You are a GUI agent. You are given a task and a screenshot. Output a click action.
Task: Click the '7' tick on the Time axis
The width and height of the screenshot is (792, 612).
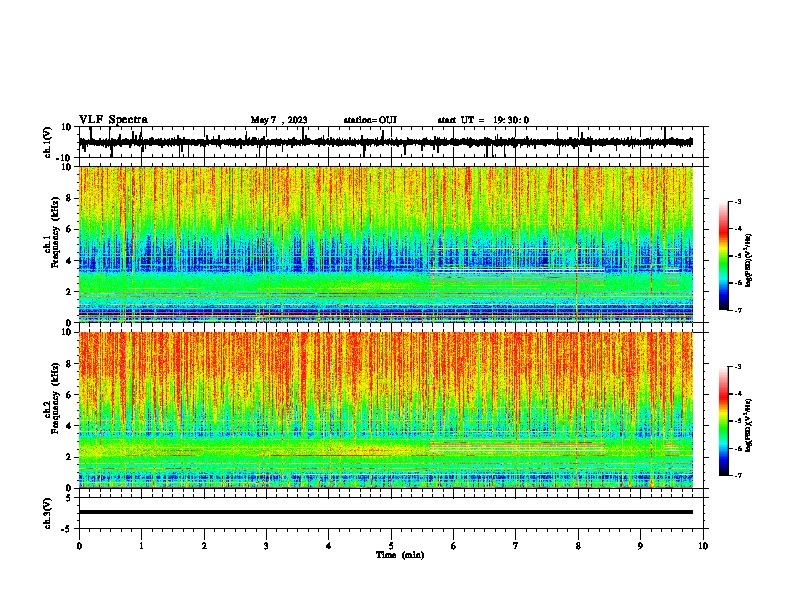pos(516,546)
